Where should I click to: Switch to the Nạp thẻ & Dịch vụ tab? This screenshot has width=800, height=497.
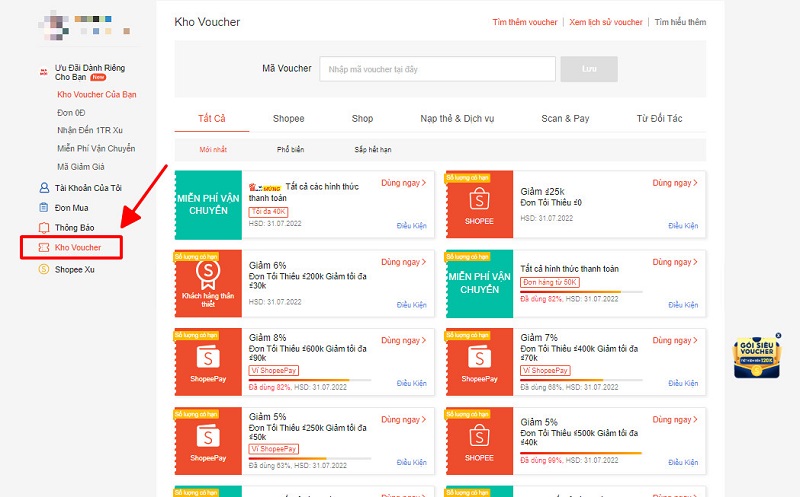tap(457, 118)
